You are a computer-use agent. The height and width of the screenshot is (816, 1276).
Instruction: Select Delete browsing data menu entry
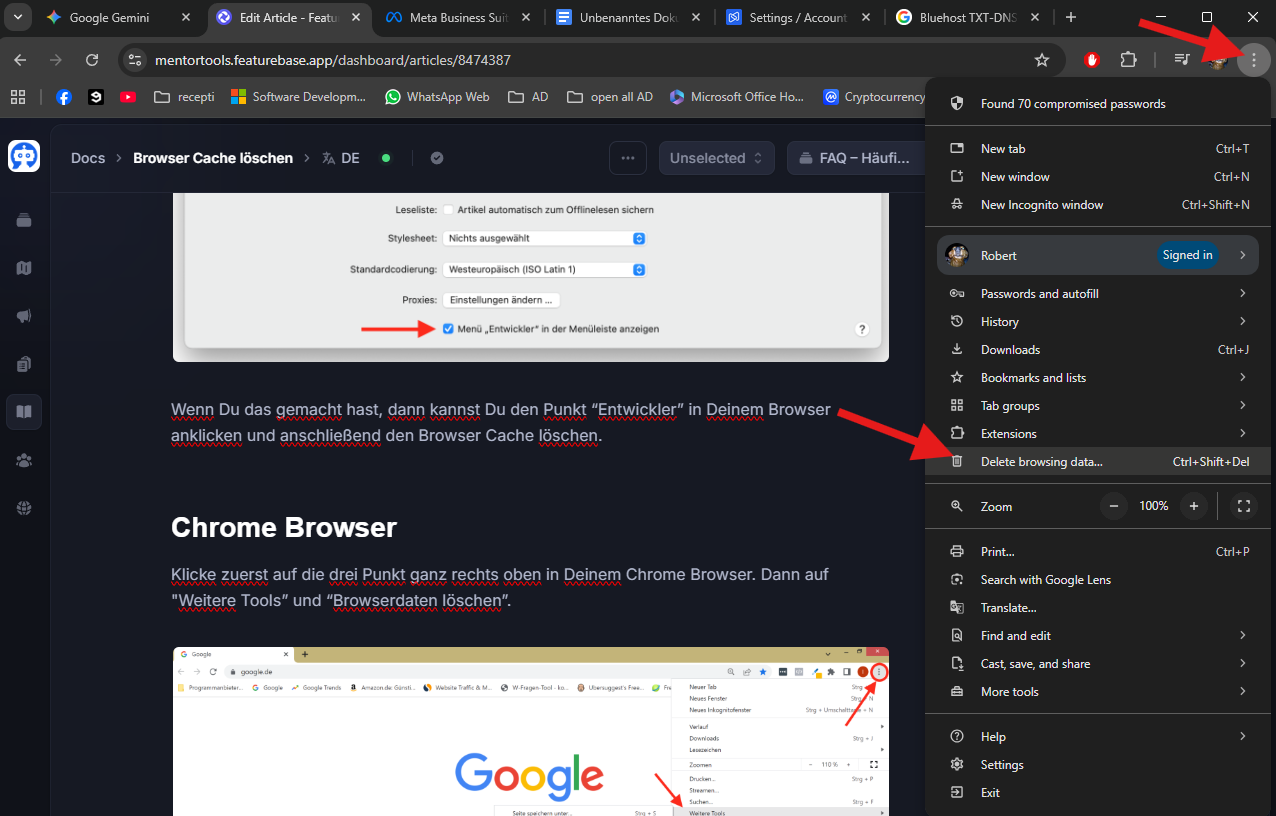tap(1098, 461)
